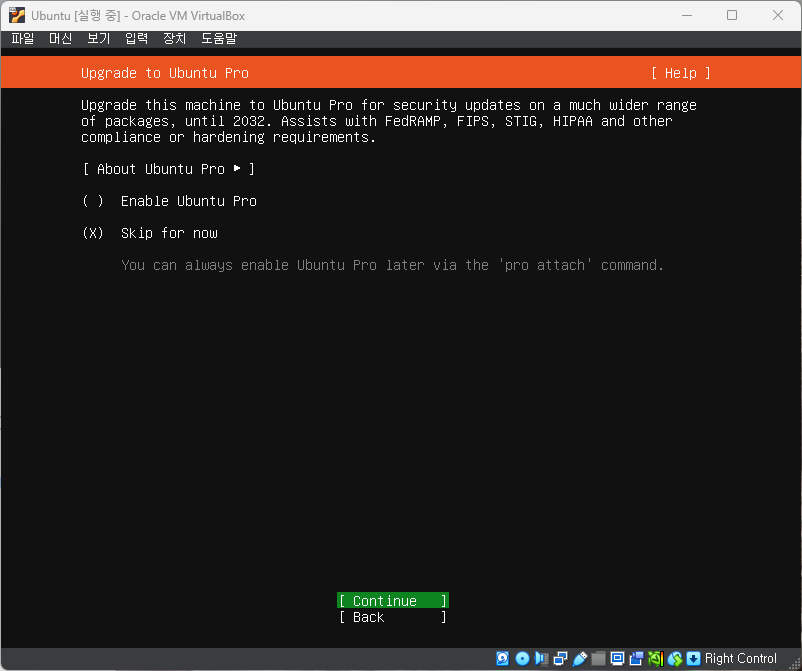Click the optical disc status icon
This screenshot has width=802, height=671.
[x=522, y=658]
